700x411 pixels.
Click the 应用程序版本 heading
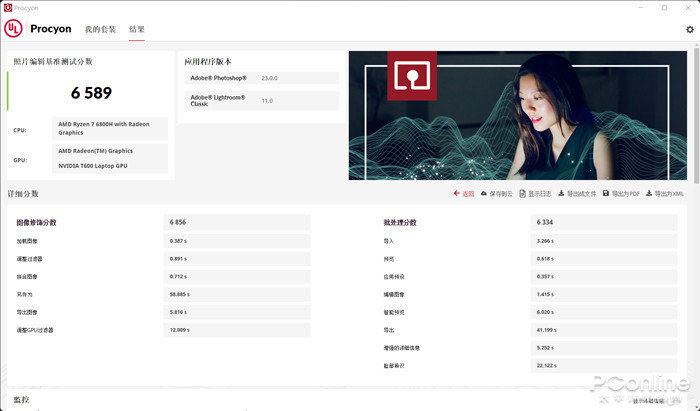tap(208, 62)
